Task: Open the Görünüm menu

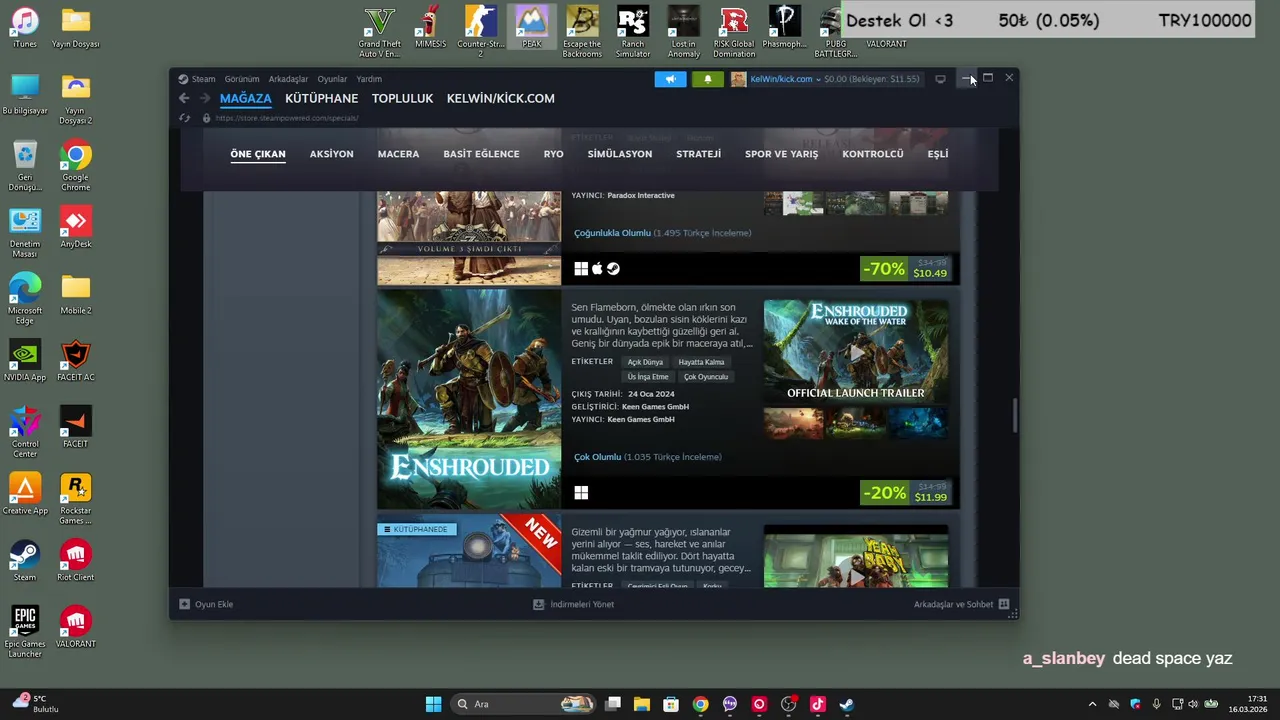Action: (242, 79)
